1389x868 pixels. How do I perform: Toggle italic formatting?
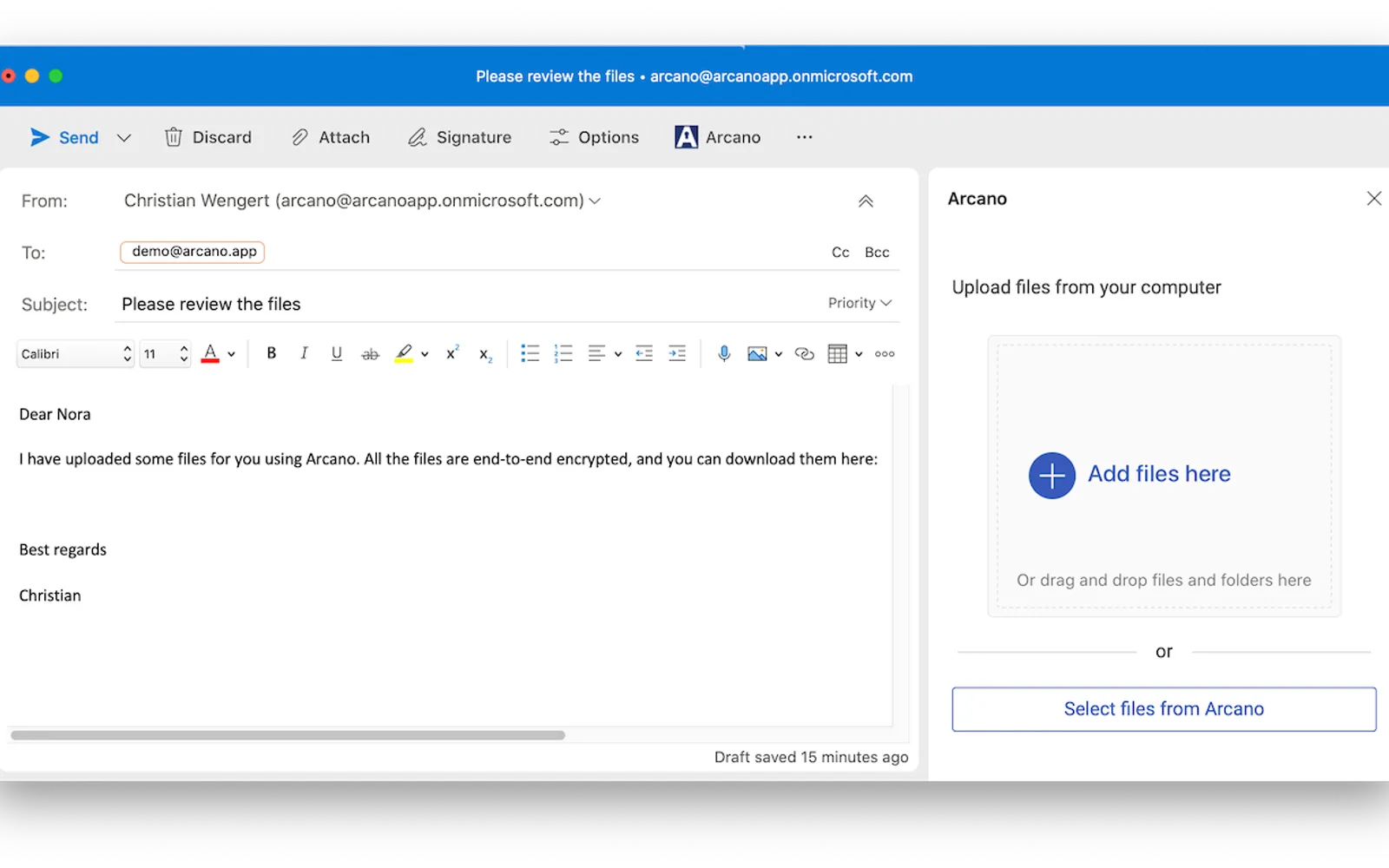[304, 353]
